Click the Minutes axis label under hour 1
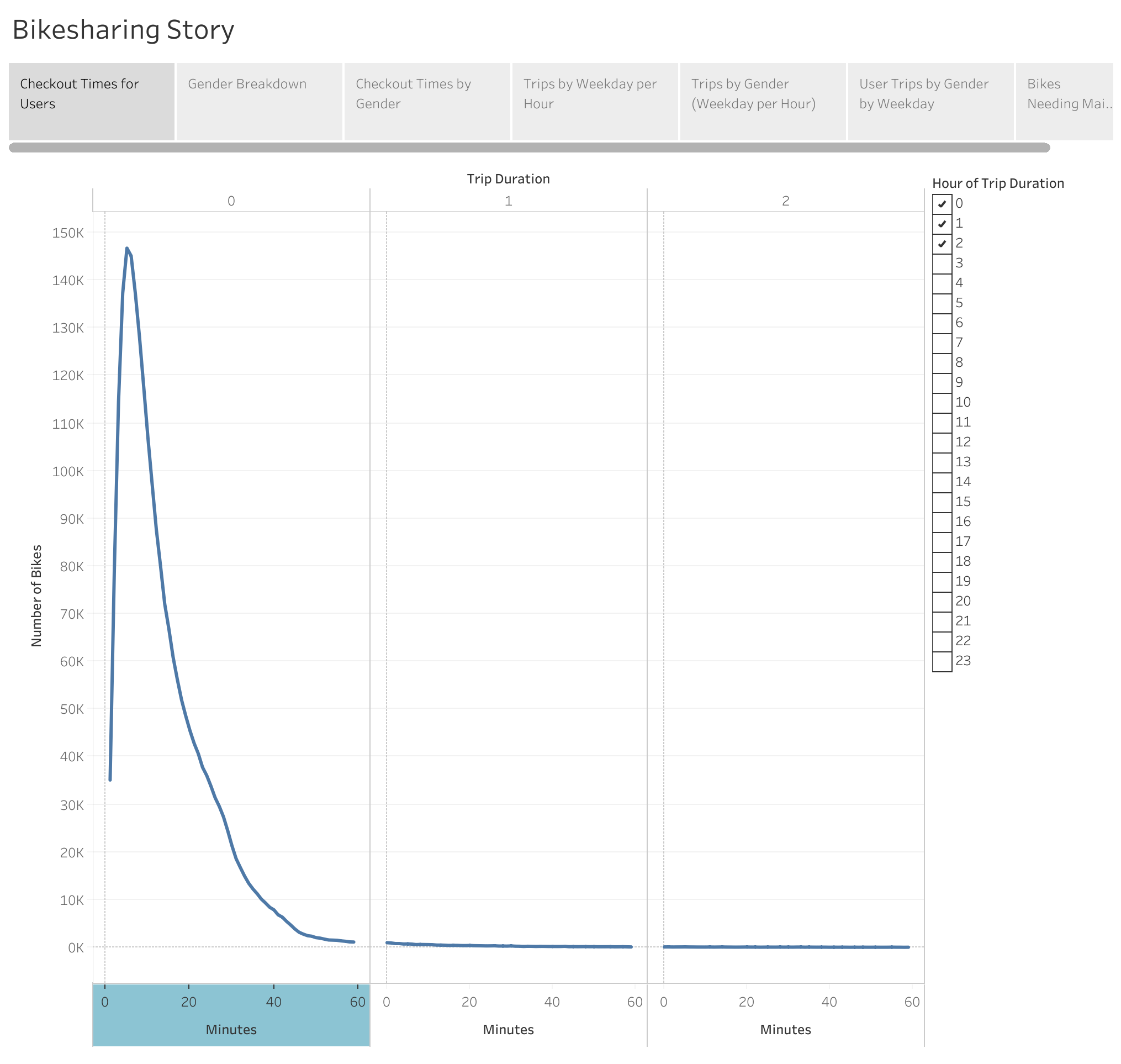This screenshot has height=1064, width=1121. tap(508, 1030)
